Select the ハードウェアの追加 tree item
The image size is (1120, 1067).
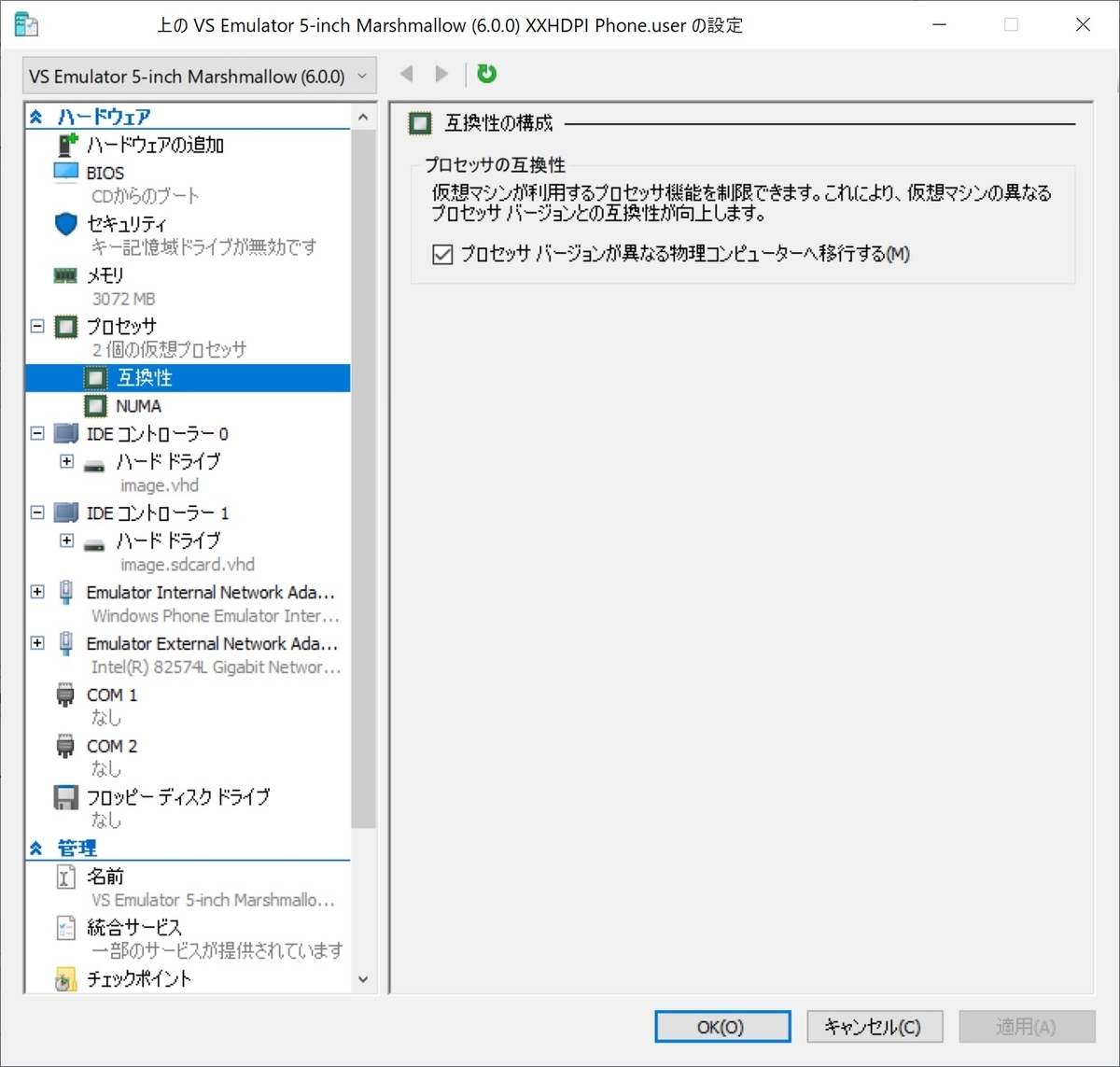tap(155, 145)
